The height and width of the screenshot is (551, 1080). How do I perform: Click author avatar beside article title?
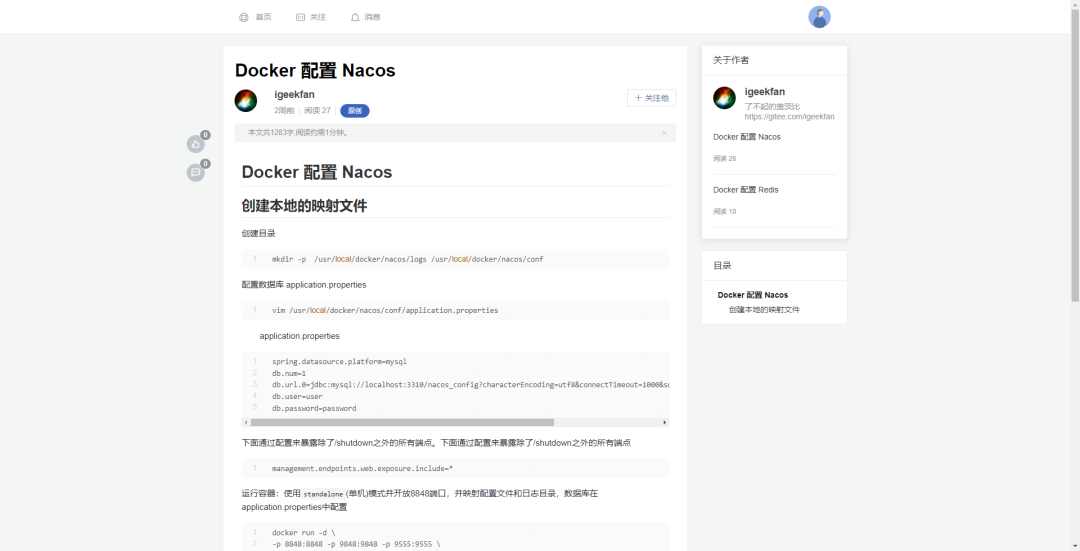[x=246, y=101]
